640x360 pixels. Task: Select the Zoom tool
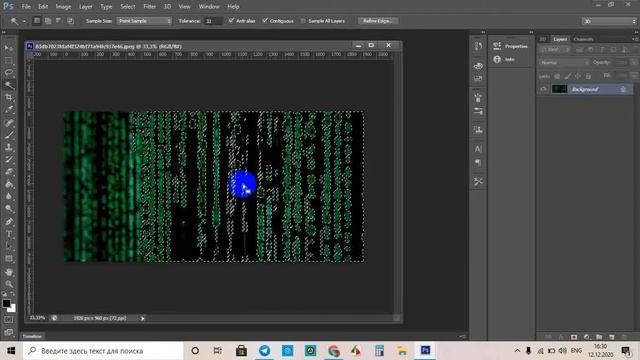tap(9, 284)
